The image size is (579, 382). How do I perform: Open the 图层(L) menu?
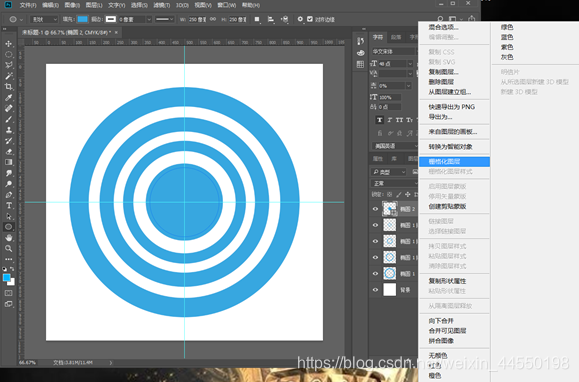point(94,5)
